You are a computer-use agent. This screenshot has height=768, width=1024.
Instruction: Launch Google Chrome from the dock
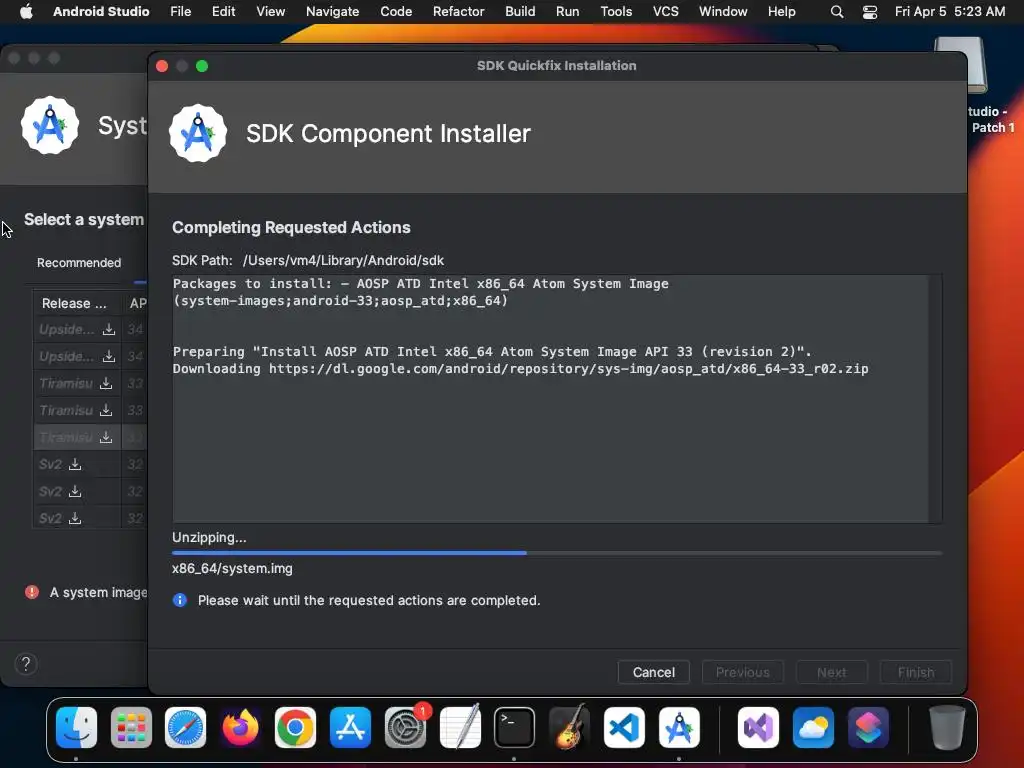[x=295, y=727]
